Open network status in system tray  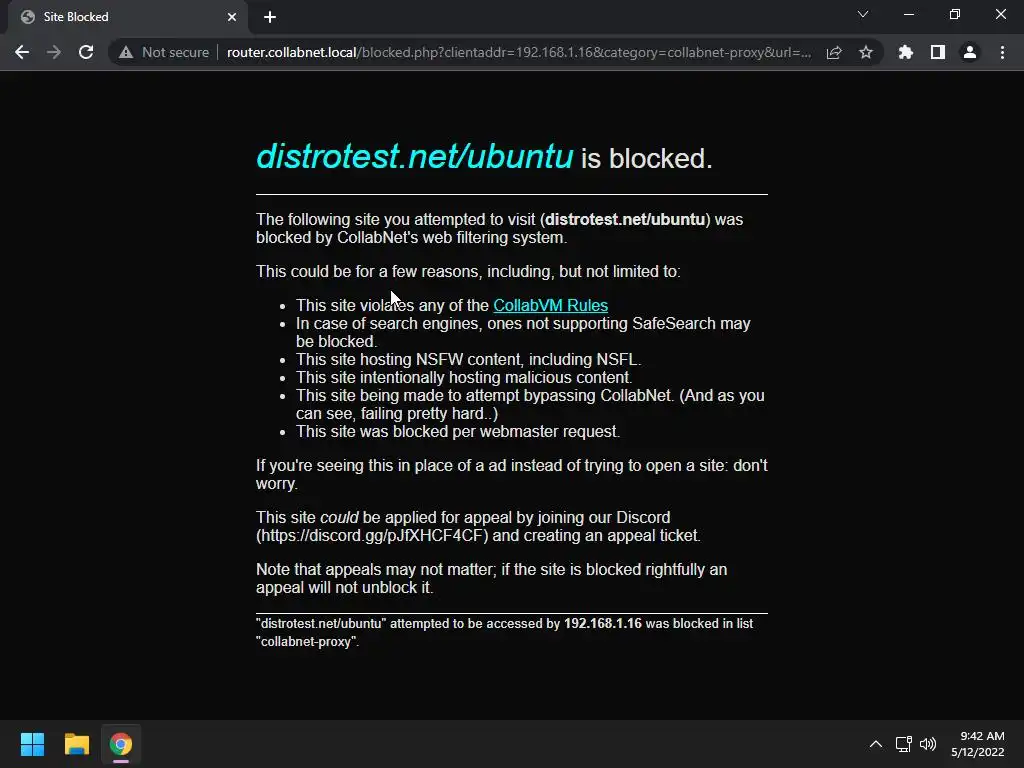tap(903, 744)
